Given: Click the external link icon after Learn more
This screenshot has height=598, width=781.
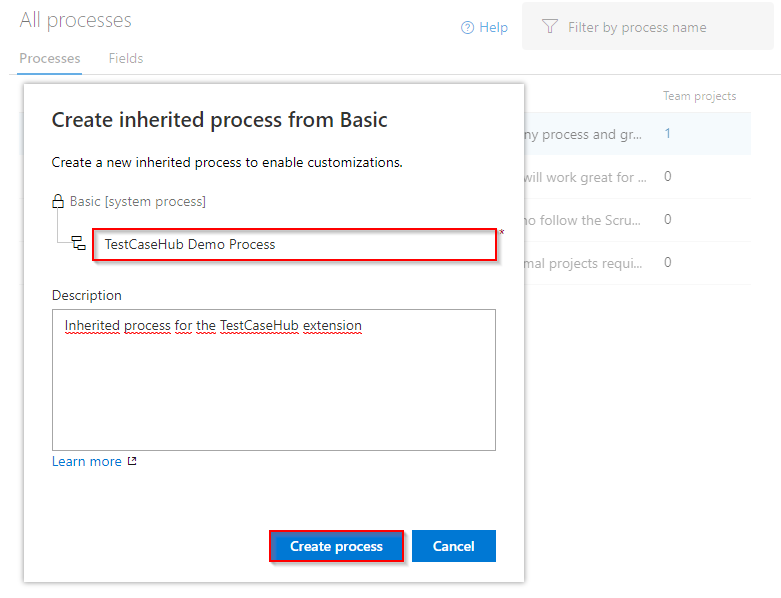Looking at the screenshot, I should click(x=132, y=462).
